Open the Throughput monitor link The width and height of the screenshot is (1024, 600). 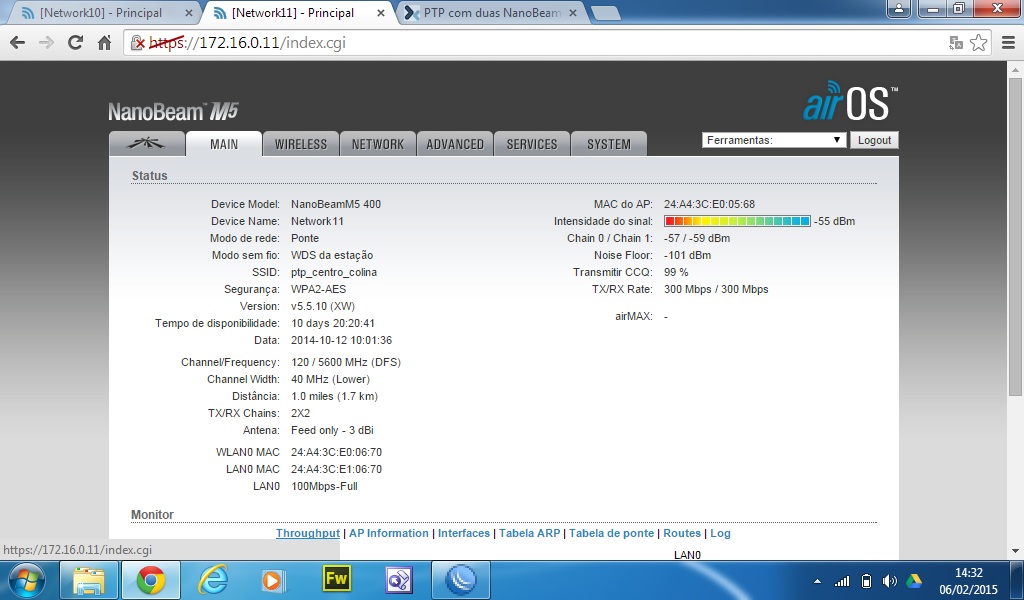click(x=308, y=533)
